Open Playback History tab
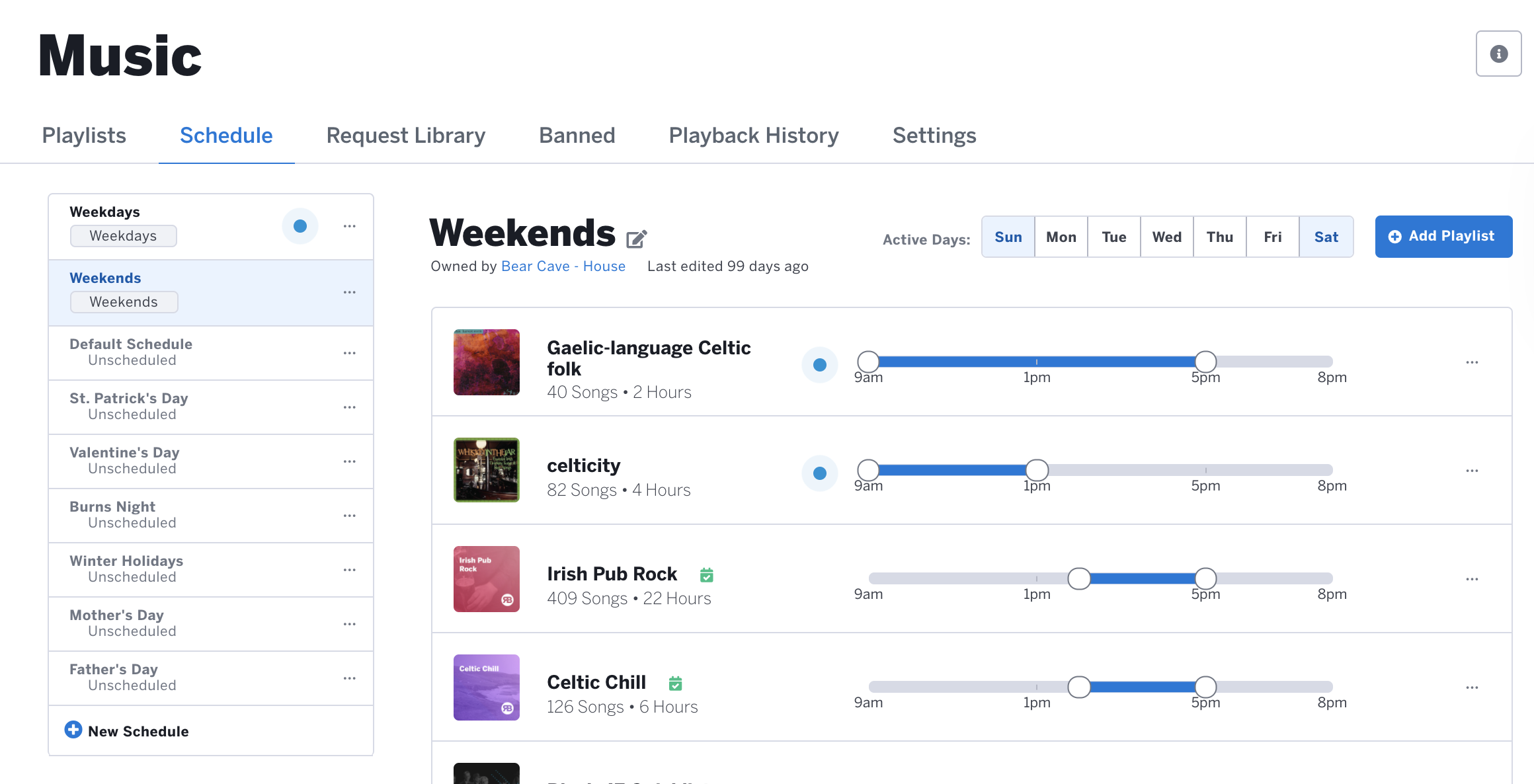 (x=754, y=136)
